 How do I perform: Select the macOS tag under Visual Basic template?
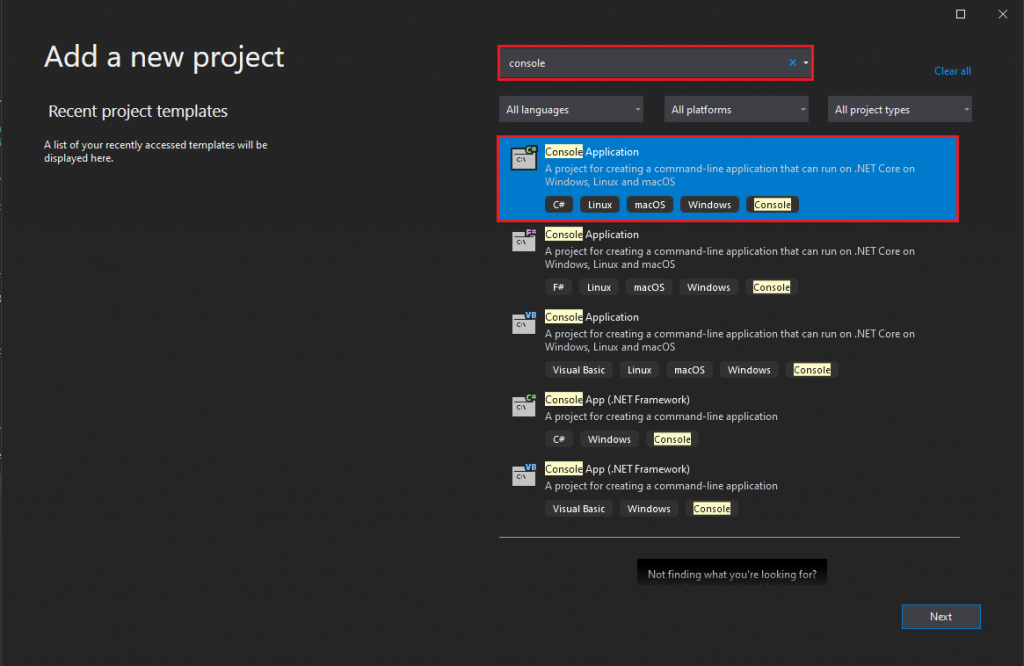pos(688,369)
